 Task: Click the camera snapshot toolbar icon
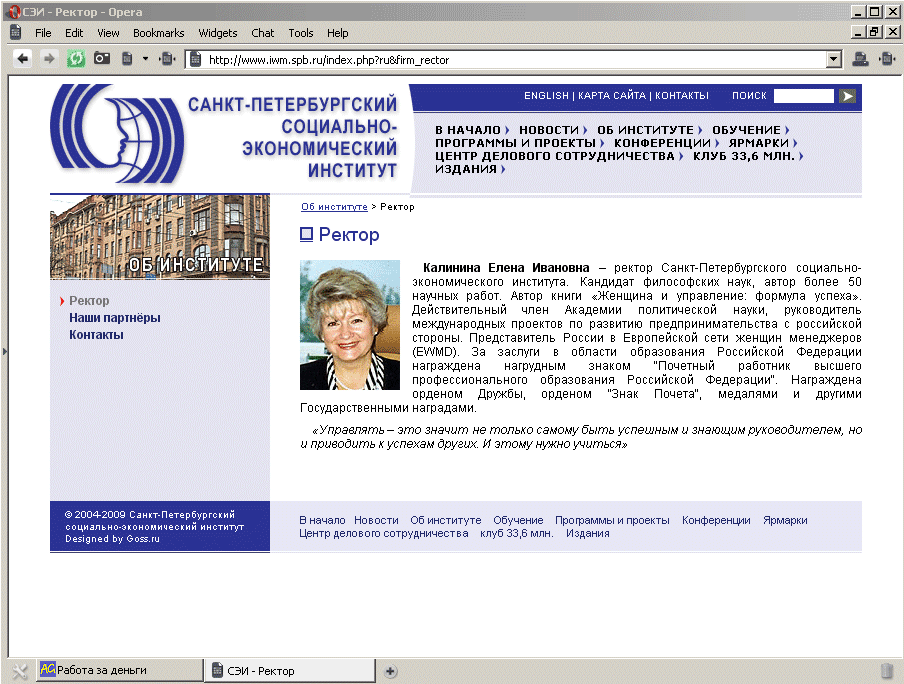pyautogui.click(x=102, y=58)
